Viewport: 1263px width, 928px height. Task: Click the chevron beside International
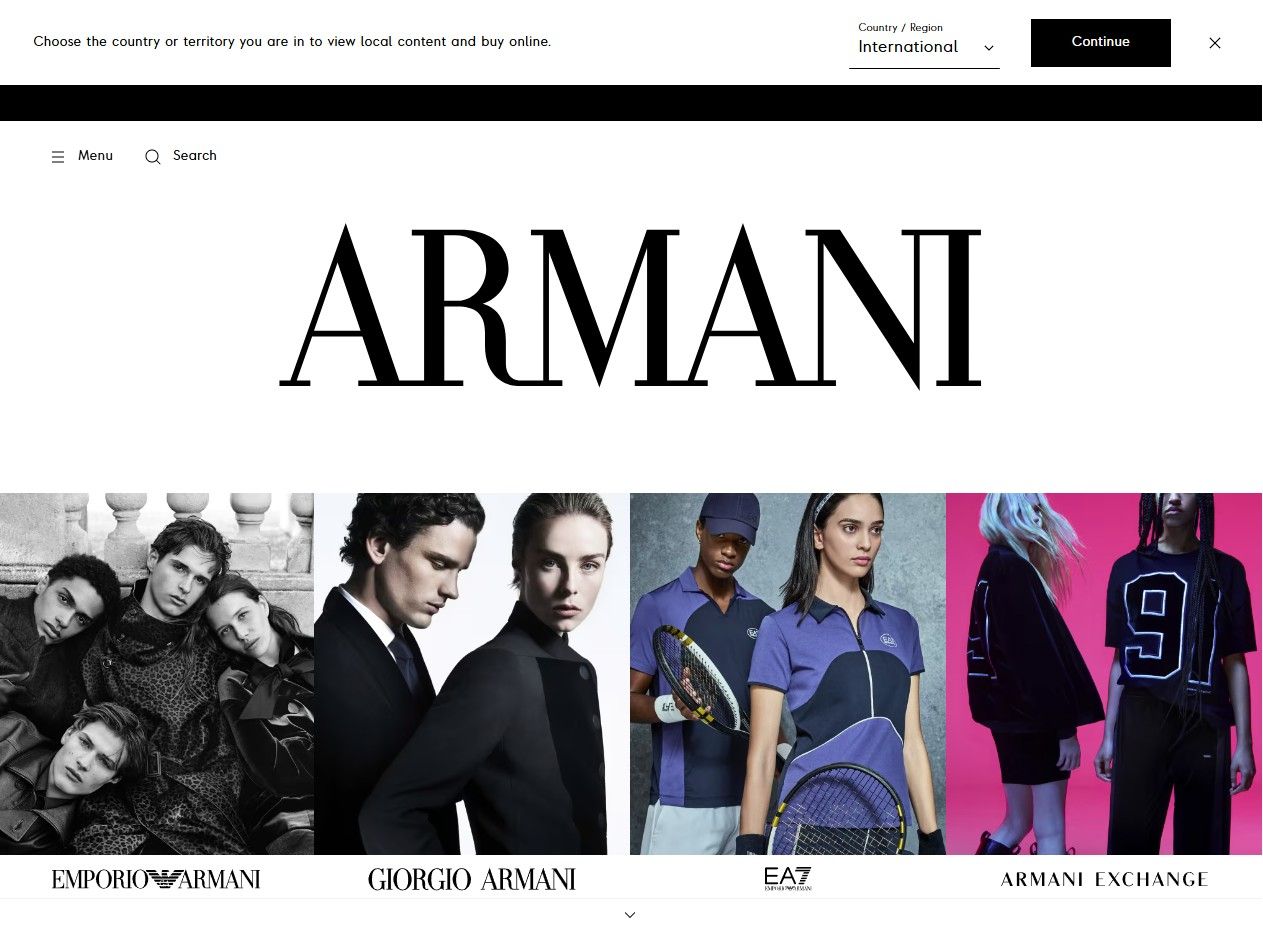click(989, 48)
